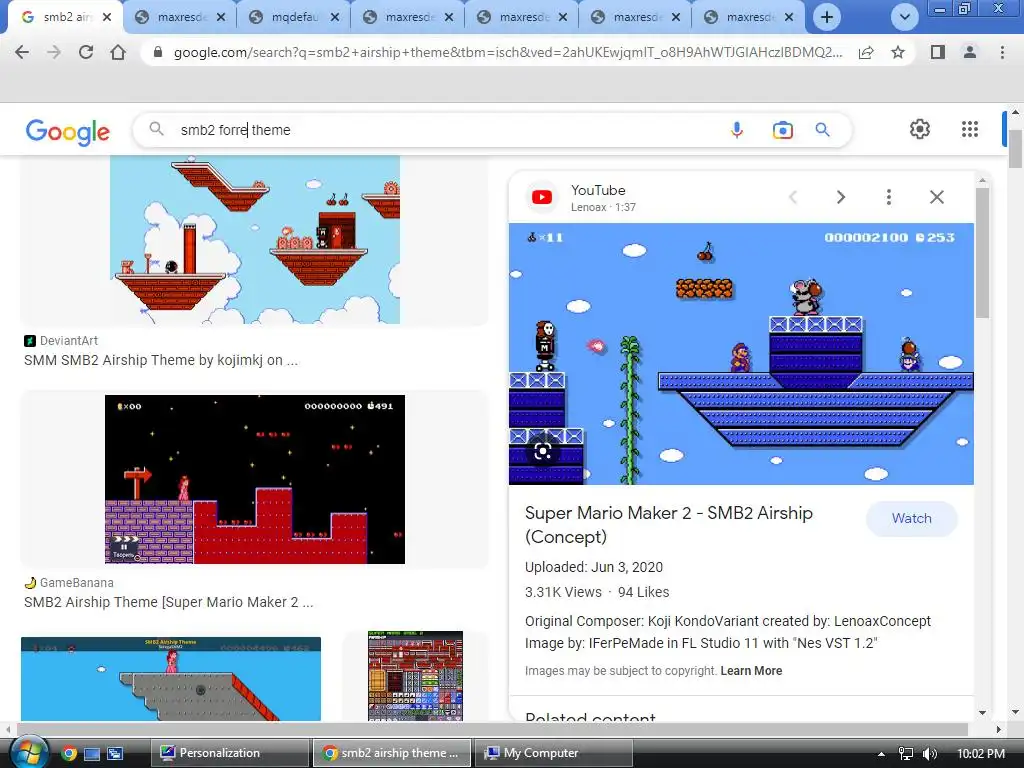
Task: Show the desktop from the quick launch bar
Action: click(92, 754)
